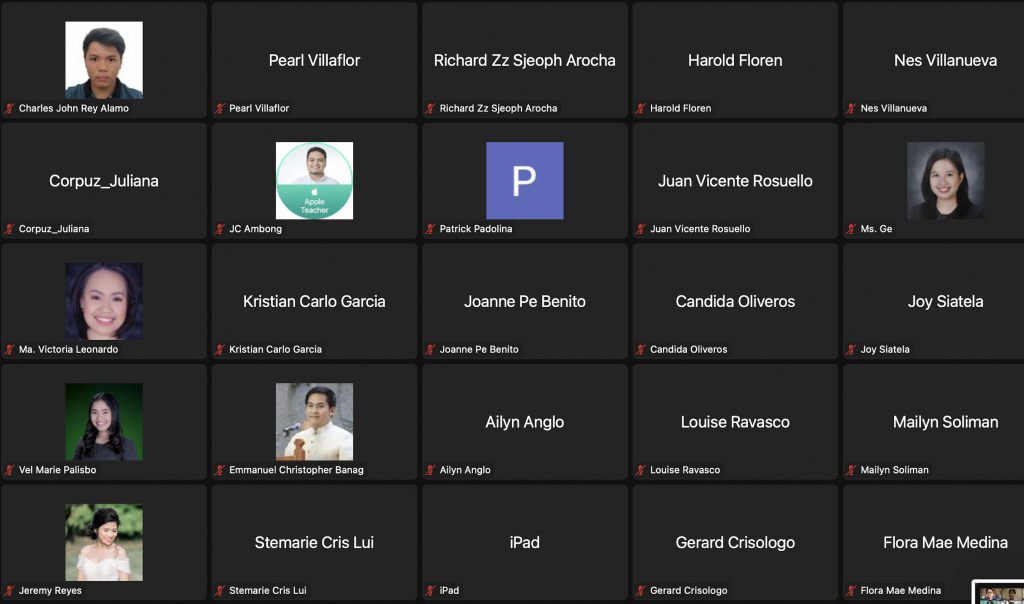Click muted mic icon for Ailyn Anglo

[431, 470]
